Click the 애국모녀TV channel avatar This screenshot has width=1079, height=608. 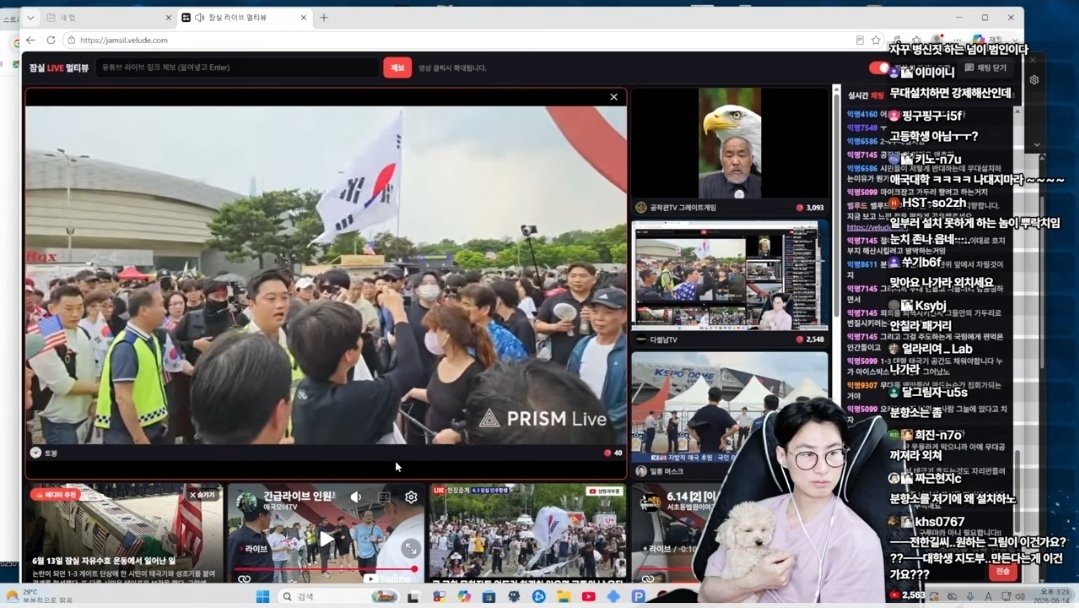pyautogui.click(x=246, y=501)
